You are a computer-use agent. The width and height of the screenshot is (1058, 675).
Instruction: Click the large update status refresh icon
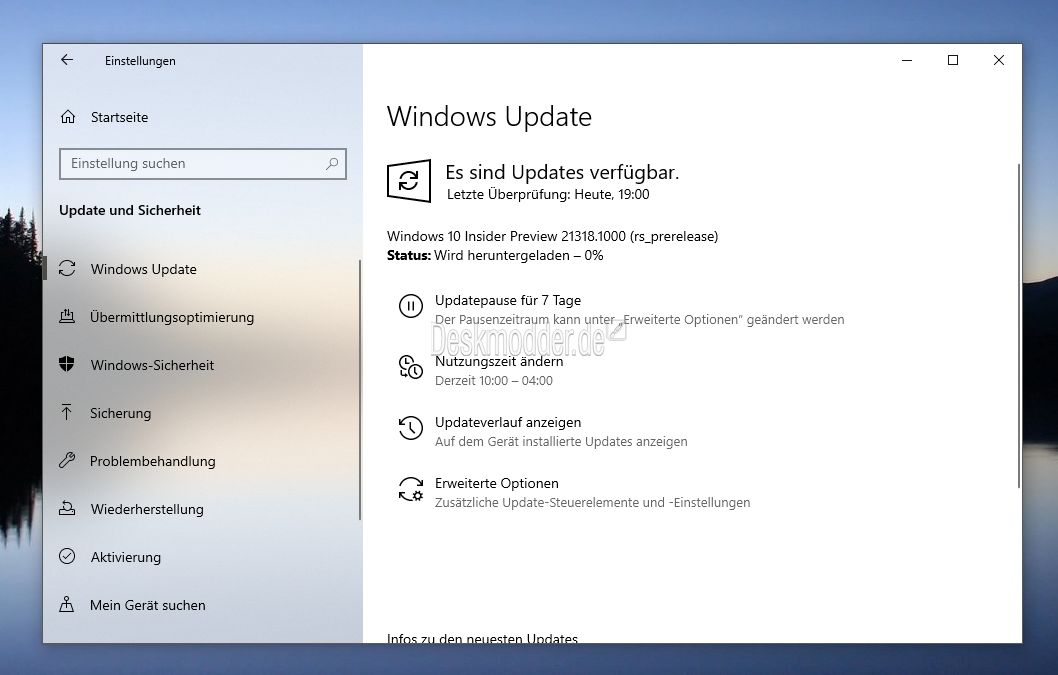(x=409, y=181)
